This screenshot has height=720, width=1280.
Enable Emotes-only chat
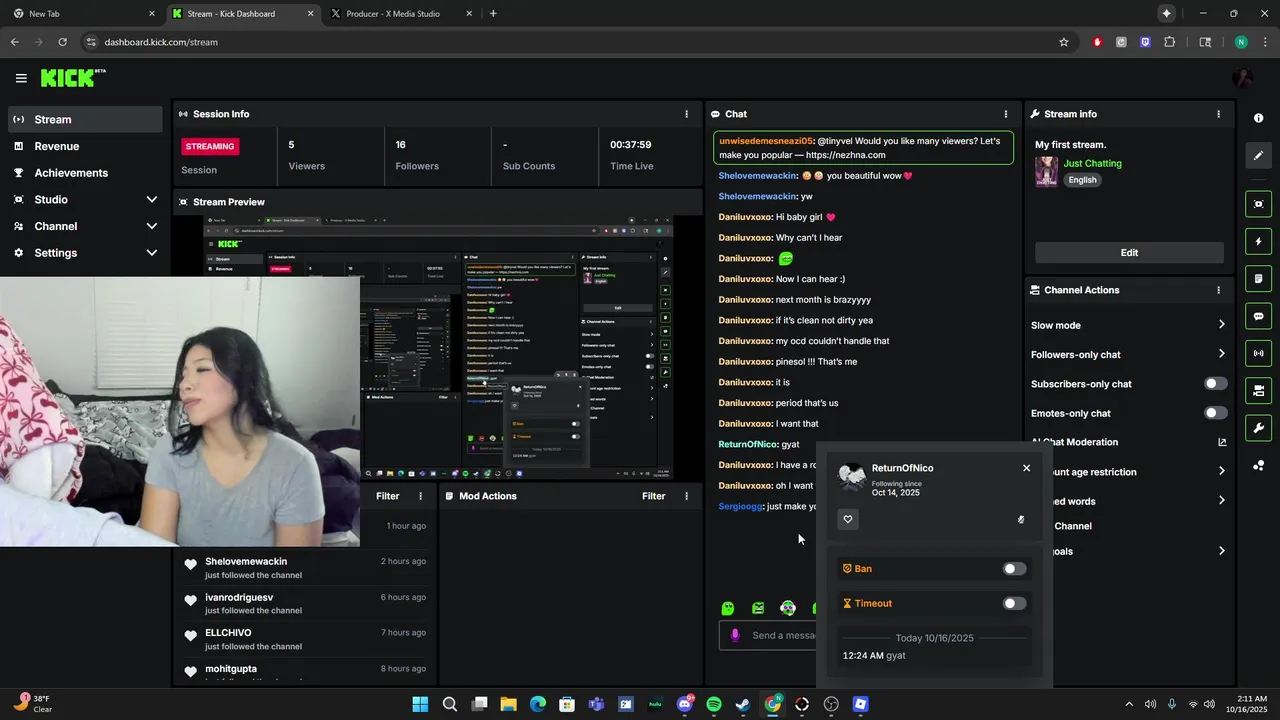[x=1215, y=413]
